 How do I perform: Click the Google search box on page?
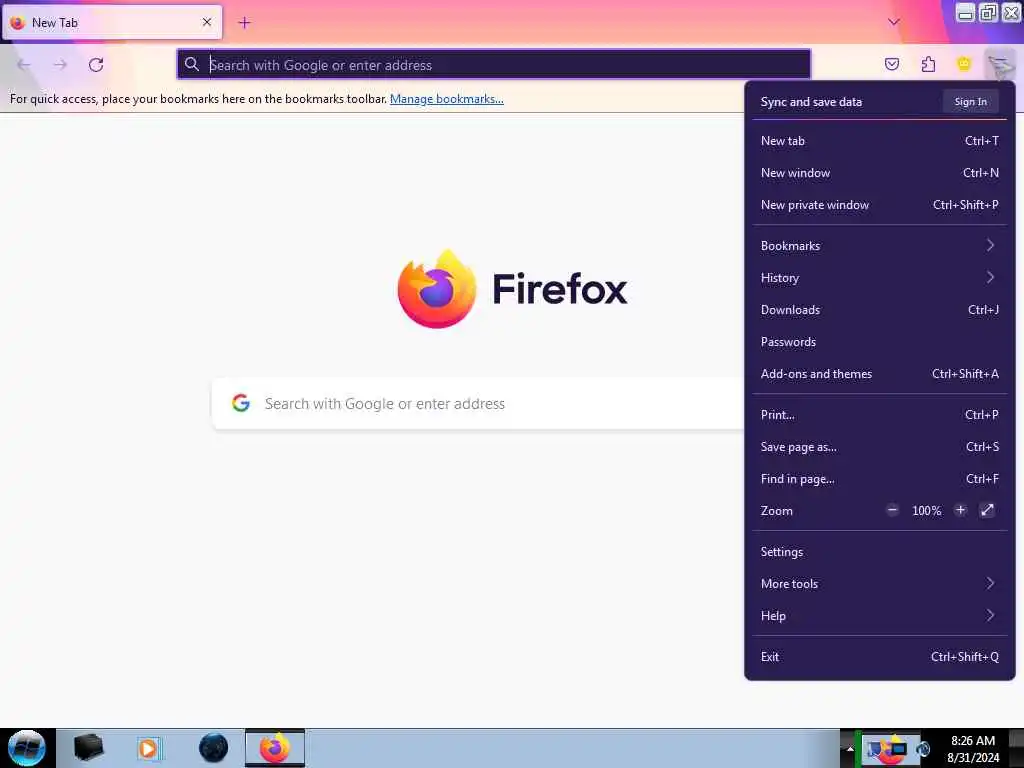(x=479, y=404)
